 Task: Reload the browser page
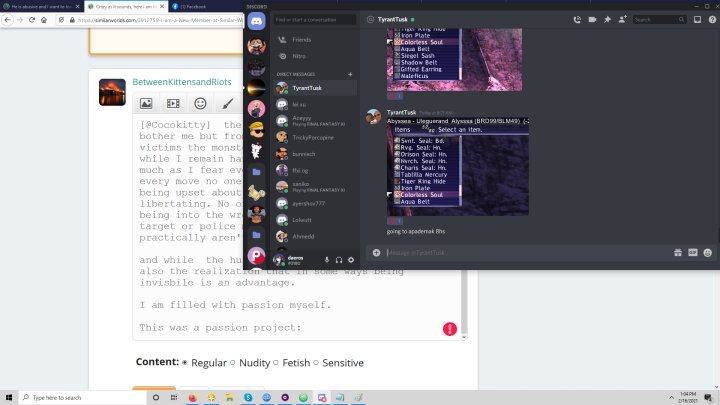[32, 20]
